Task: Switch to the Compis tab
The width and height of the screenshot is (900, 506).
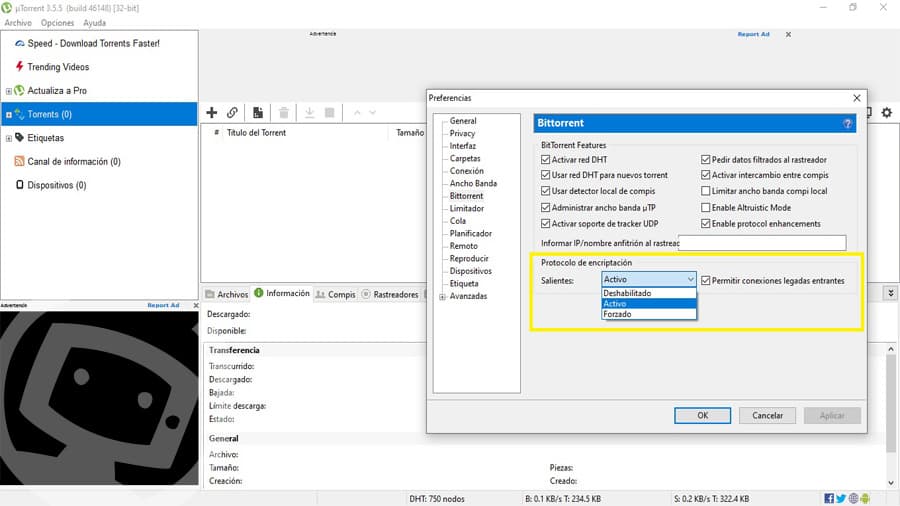Action: (x=336, y=294)
